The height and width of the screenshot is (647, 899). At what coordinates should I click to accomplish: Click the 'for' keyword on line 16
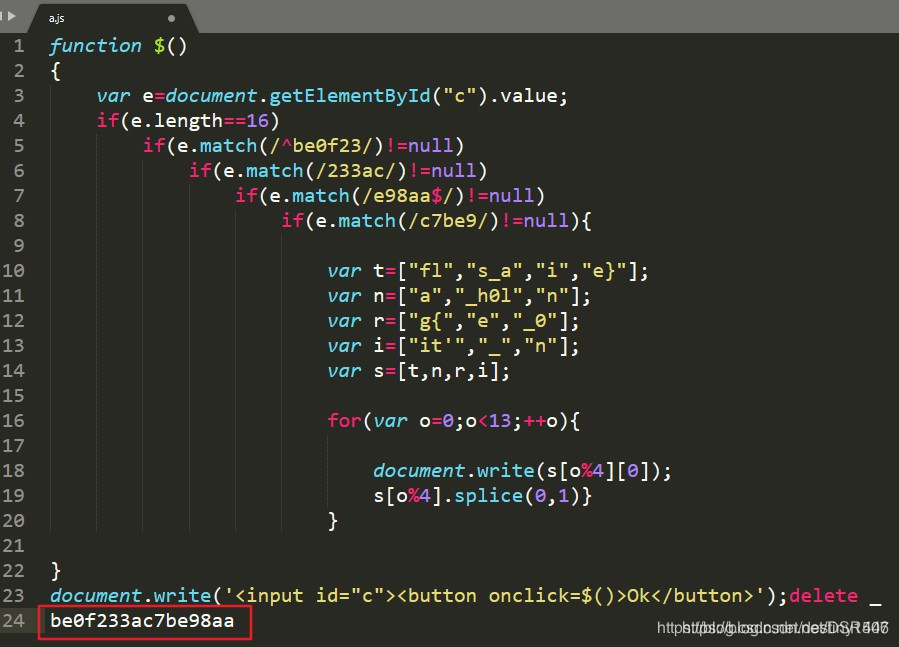click(344, 421)
